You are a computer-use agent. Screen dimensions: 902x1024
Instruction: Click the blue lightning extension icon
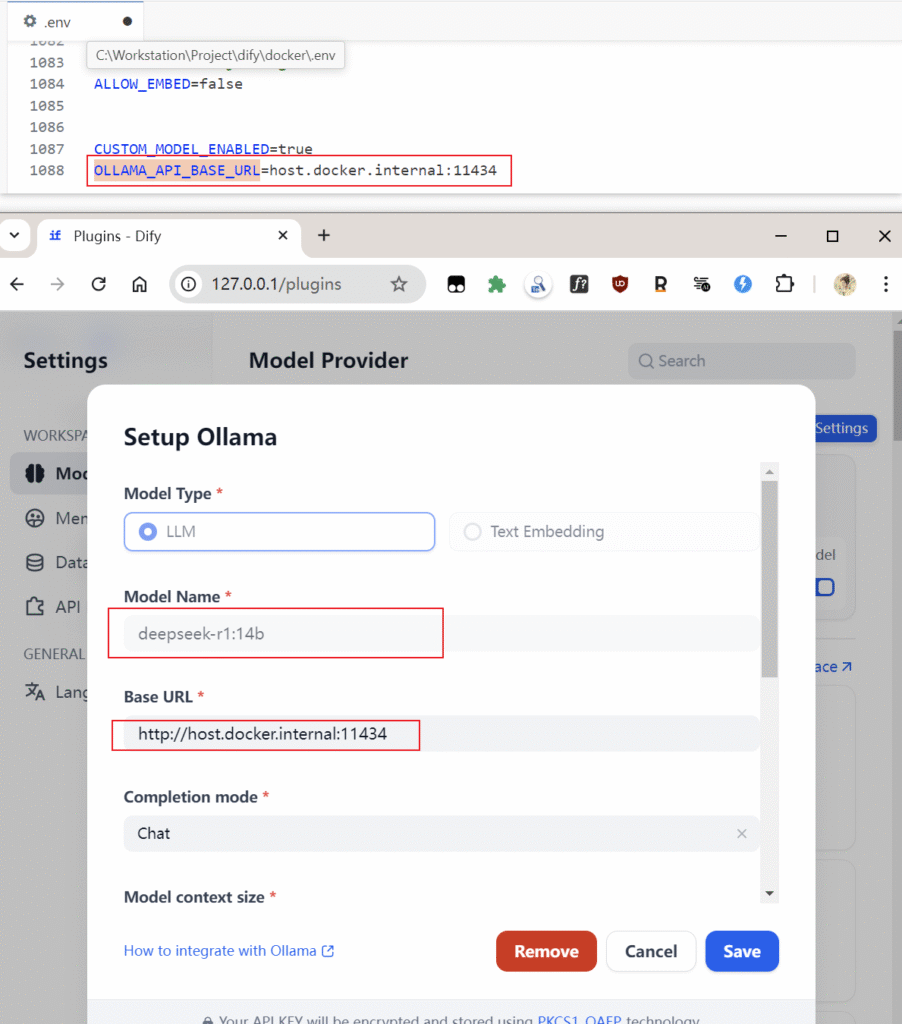pos(742,284)
